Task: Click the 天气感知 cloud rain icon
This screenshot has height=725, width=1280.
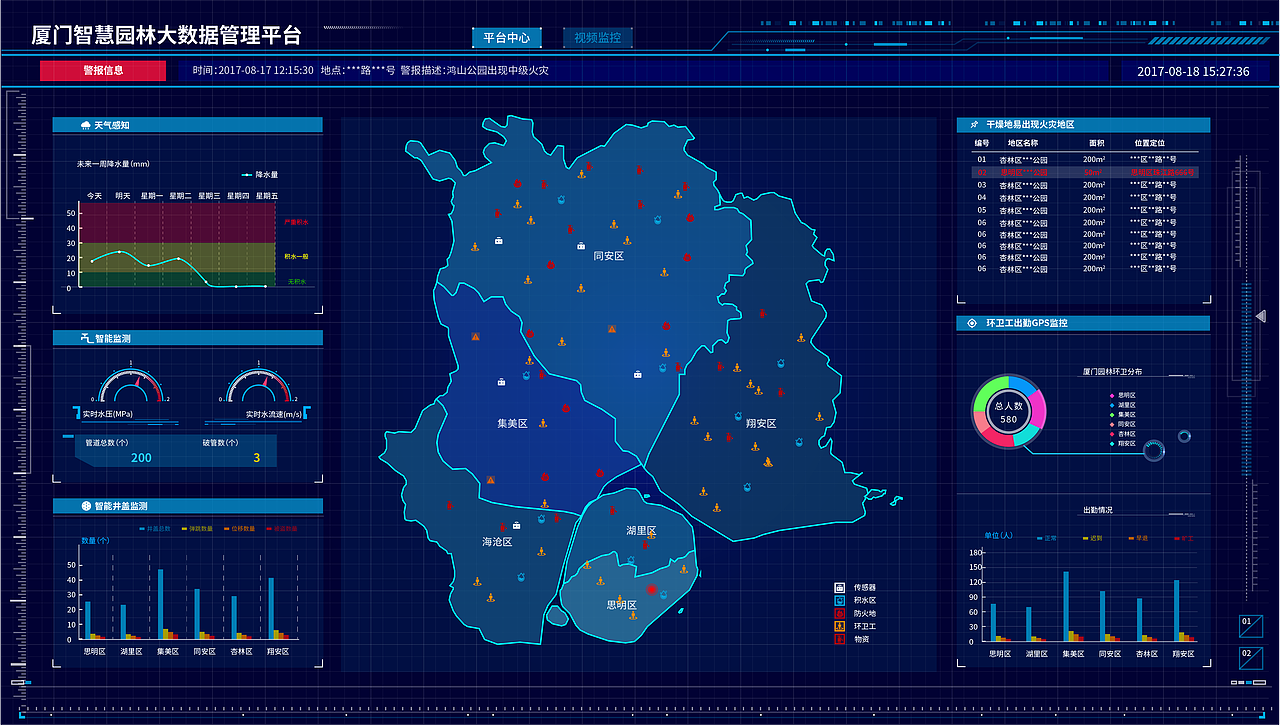Action: tap(85, 125)
